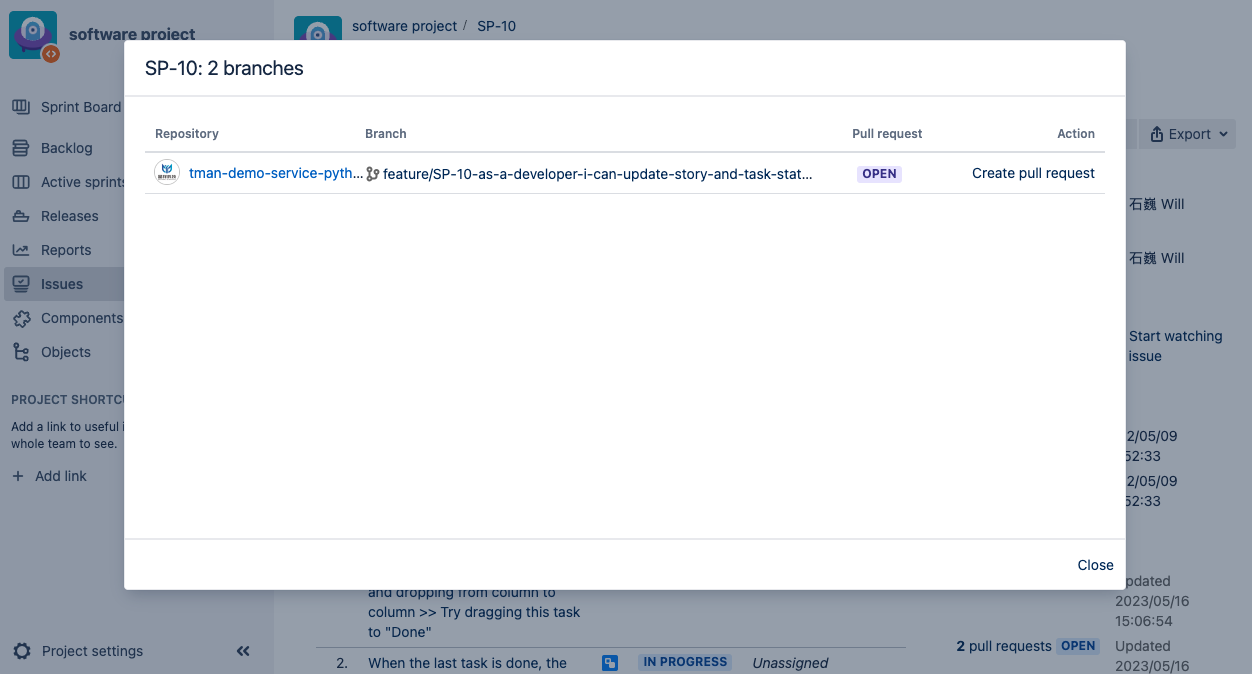Open Issues in the sidebar

62,284
